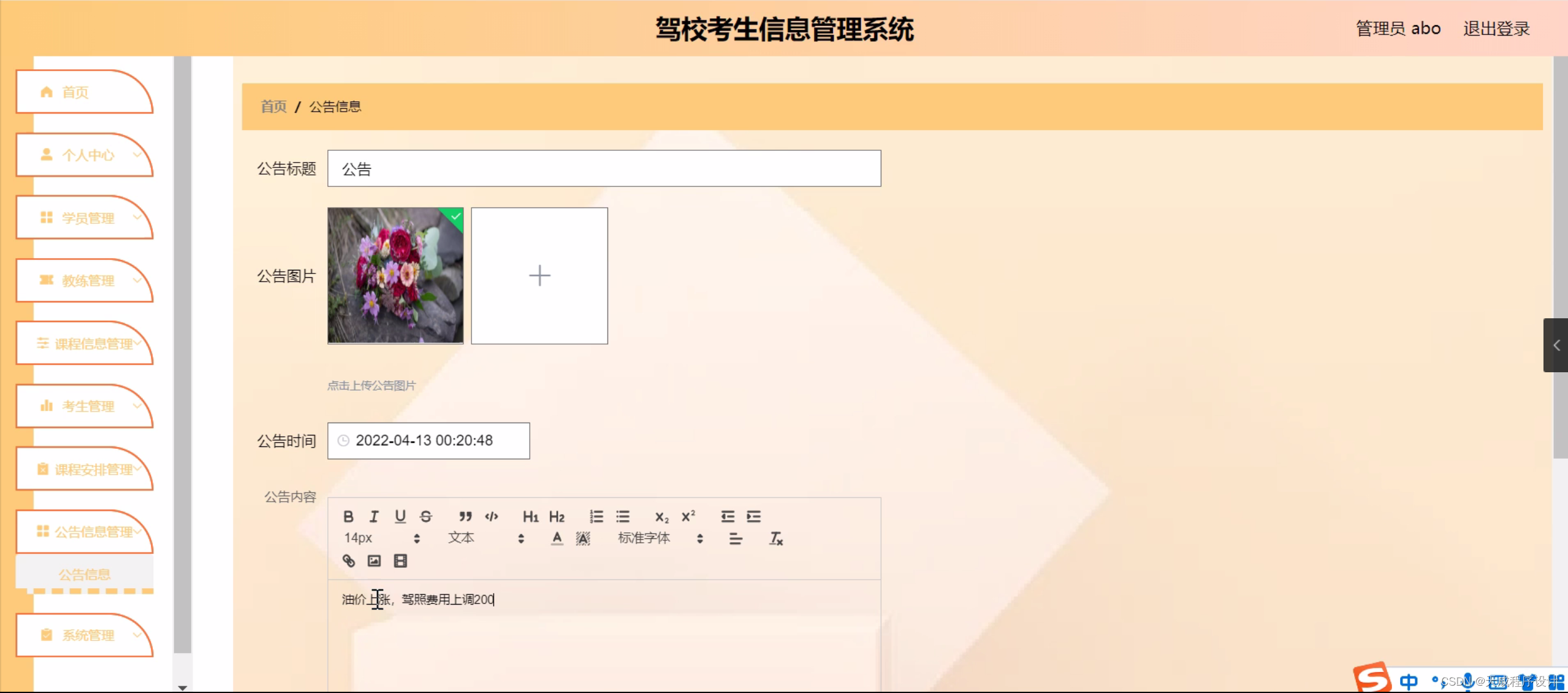1568x693 pixels.
Task: Apply underline formatting in the editor
Action: click(x=400, y=516)
